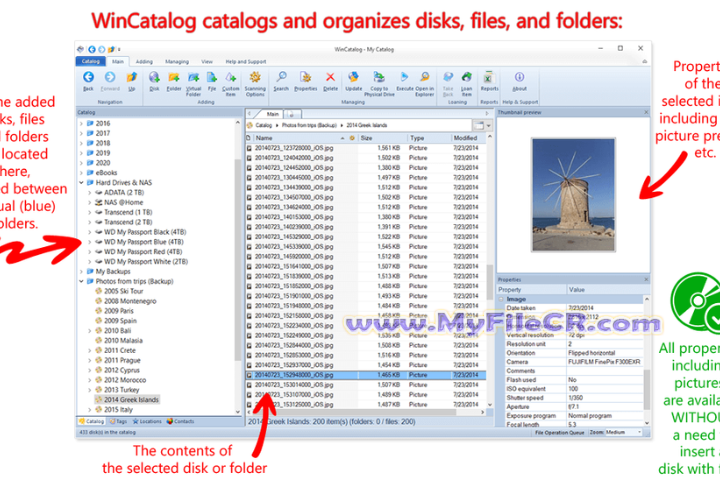This screenshot has height=480, width=720.
Task: Click File Operation Queue in status bar
Action: coord(559,433)
